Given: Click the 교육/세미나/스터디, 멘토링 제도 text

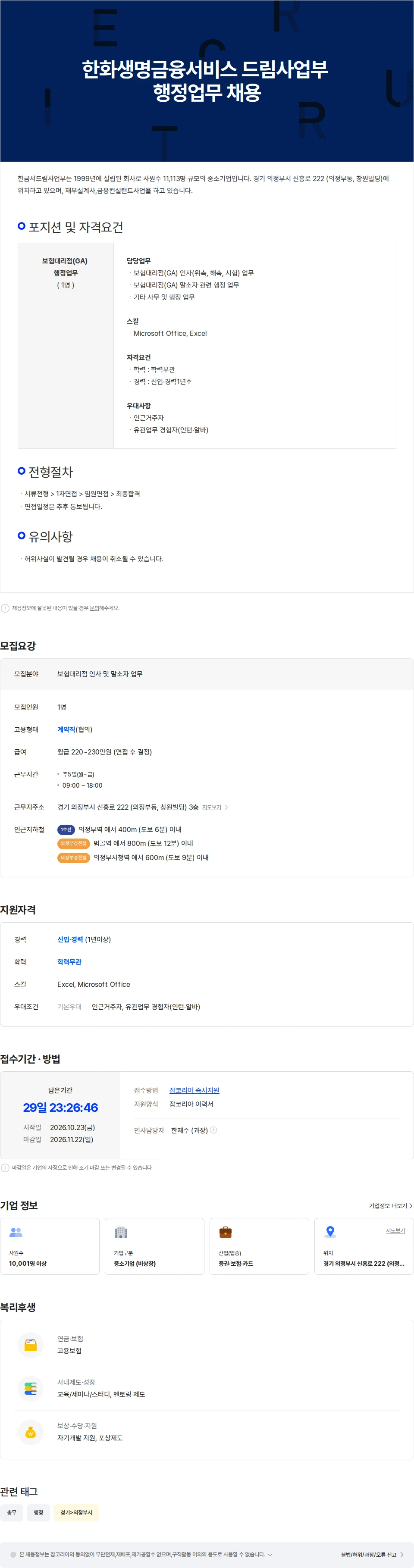Looking at the screenshot, I should click(x=101, y=1394).
